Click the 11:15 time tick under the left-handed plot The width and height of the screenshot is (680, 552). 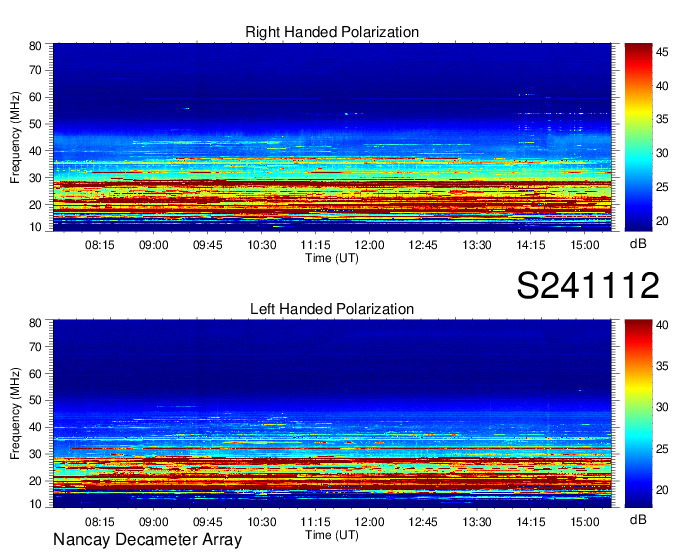click(315, 522)
